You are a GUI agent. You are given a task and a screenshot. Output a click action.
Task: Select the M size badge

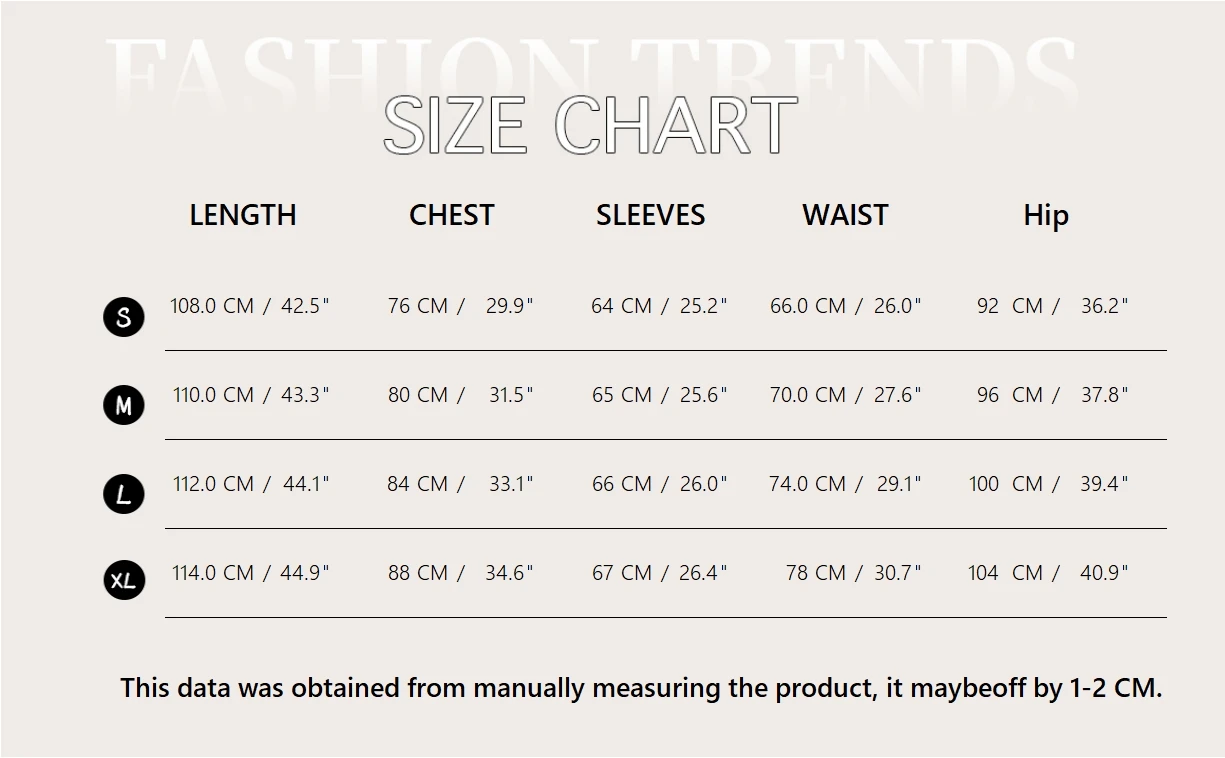click(124, 405)
